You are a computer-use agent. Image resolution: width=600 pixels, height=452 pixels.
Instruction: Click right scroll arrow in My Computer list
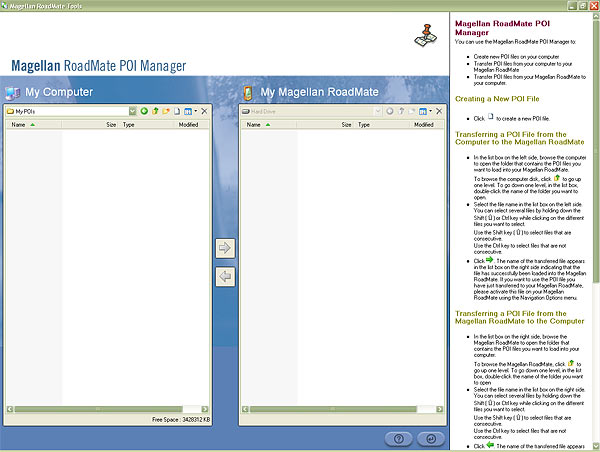pyautogui.click(x=205, y=409)
